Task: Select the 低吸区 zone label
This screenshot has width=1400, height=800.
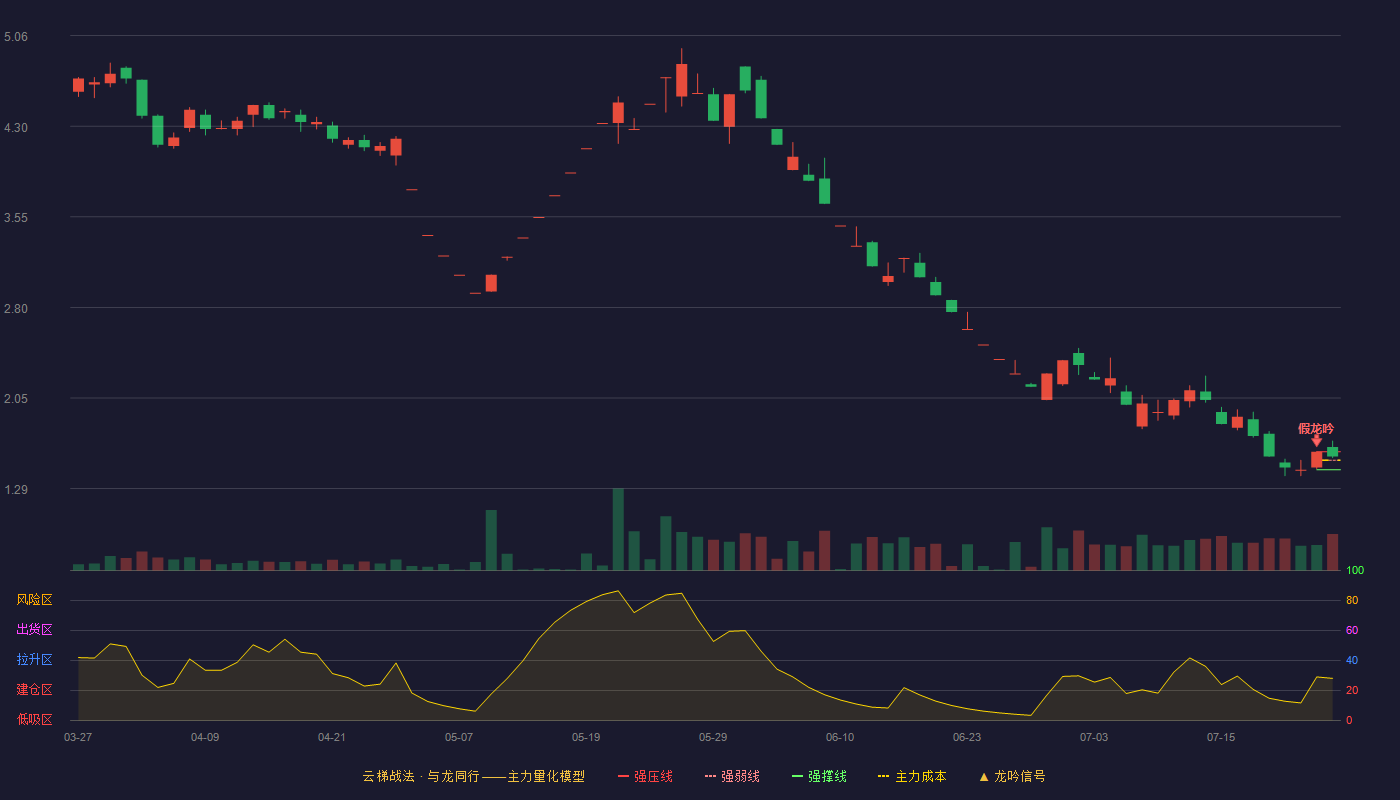Action: (x=34, y=719)
